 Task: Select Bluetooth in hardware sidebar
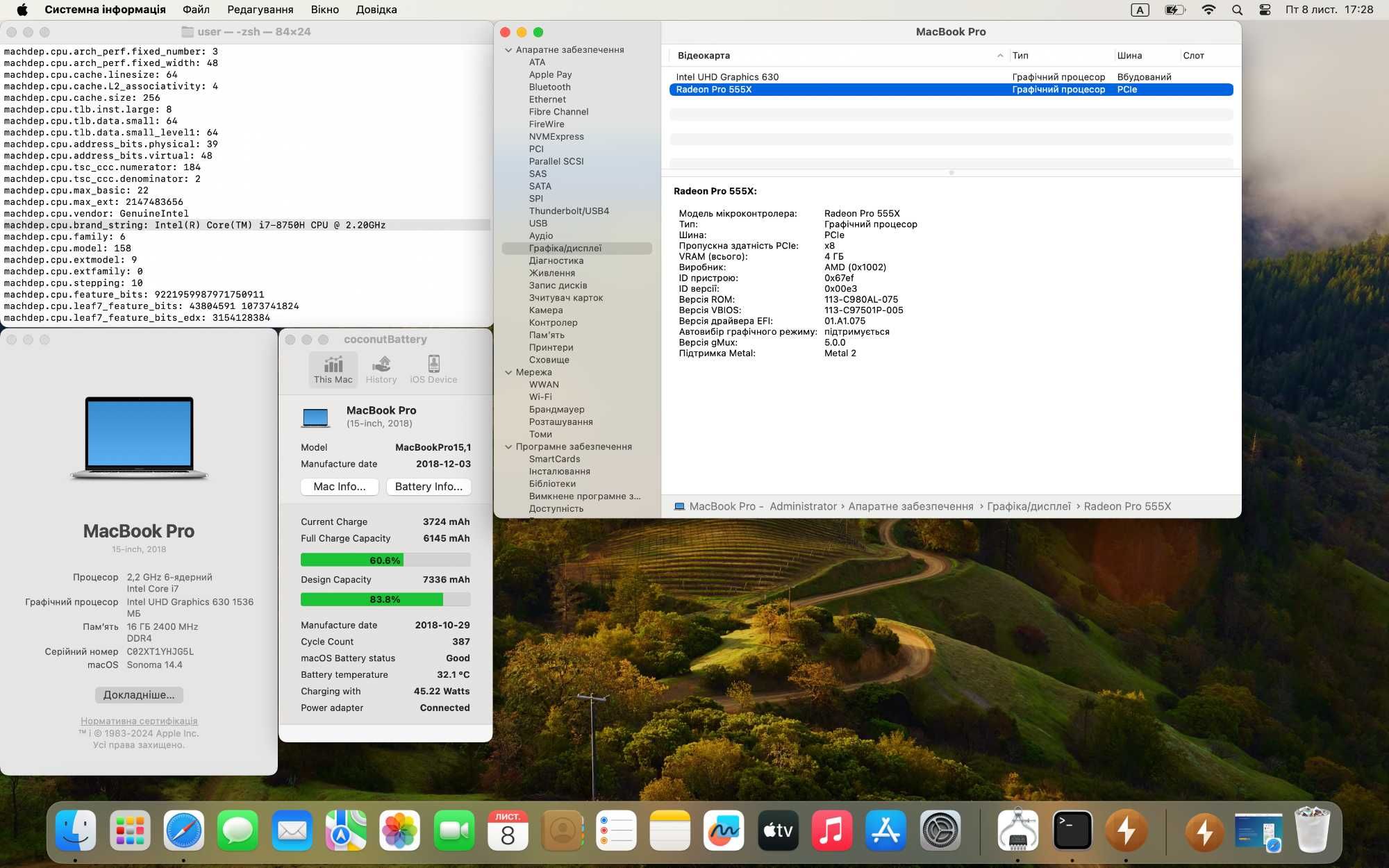coord(549,87)
